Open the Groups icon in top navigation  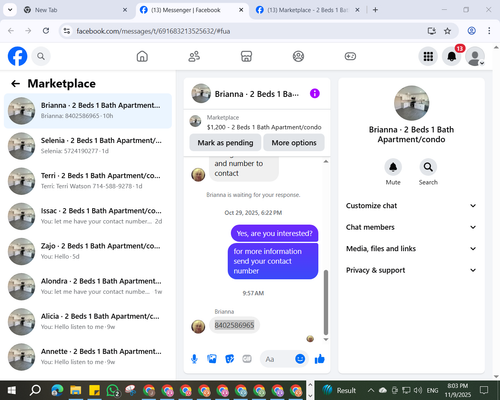(298, 56)
